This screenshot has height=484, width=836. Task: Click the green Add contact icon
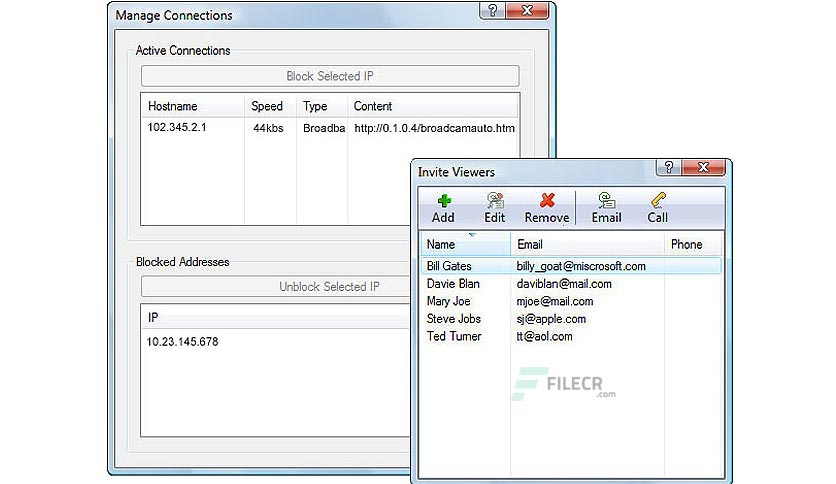[444, 201]
